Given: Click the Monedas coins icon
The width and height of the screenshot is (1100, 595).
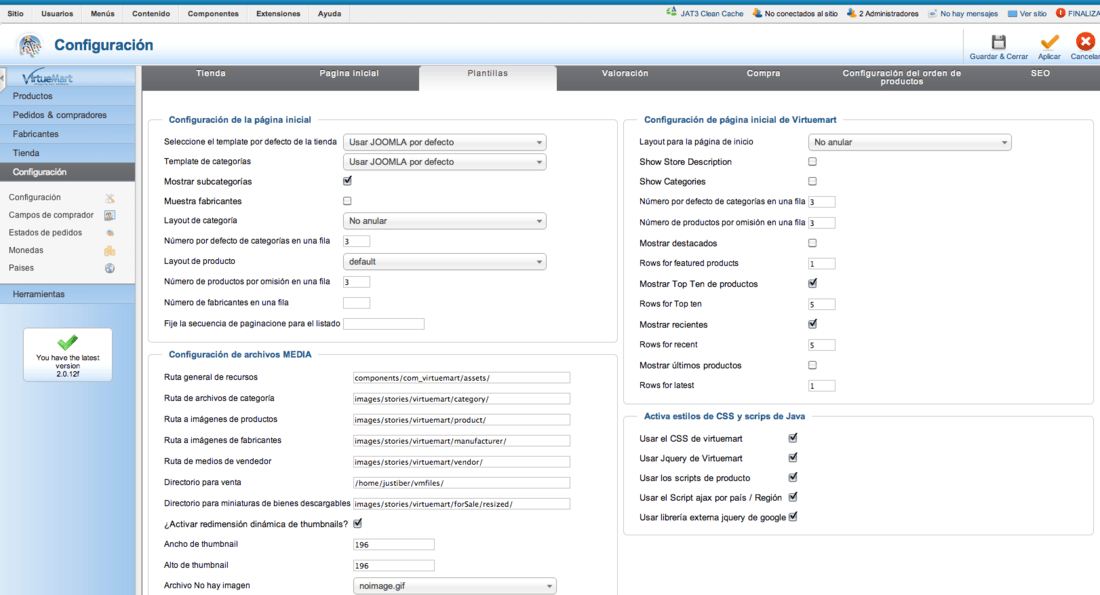Looking at the screenshot, I should pyautogui.click(x=109, y=250).
